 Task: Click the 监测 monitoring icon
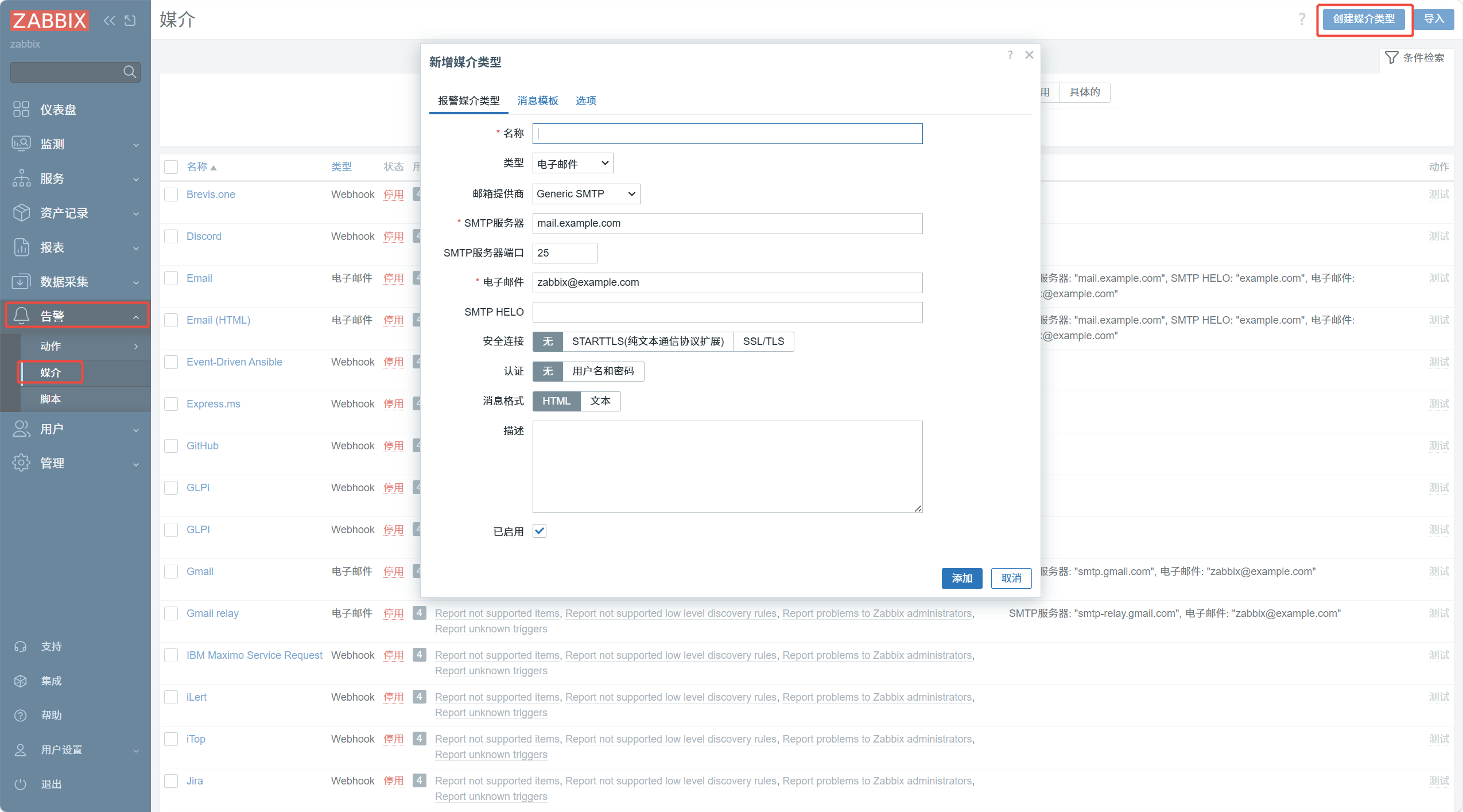pyautogui.click(x=21, y=143)
